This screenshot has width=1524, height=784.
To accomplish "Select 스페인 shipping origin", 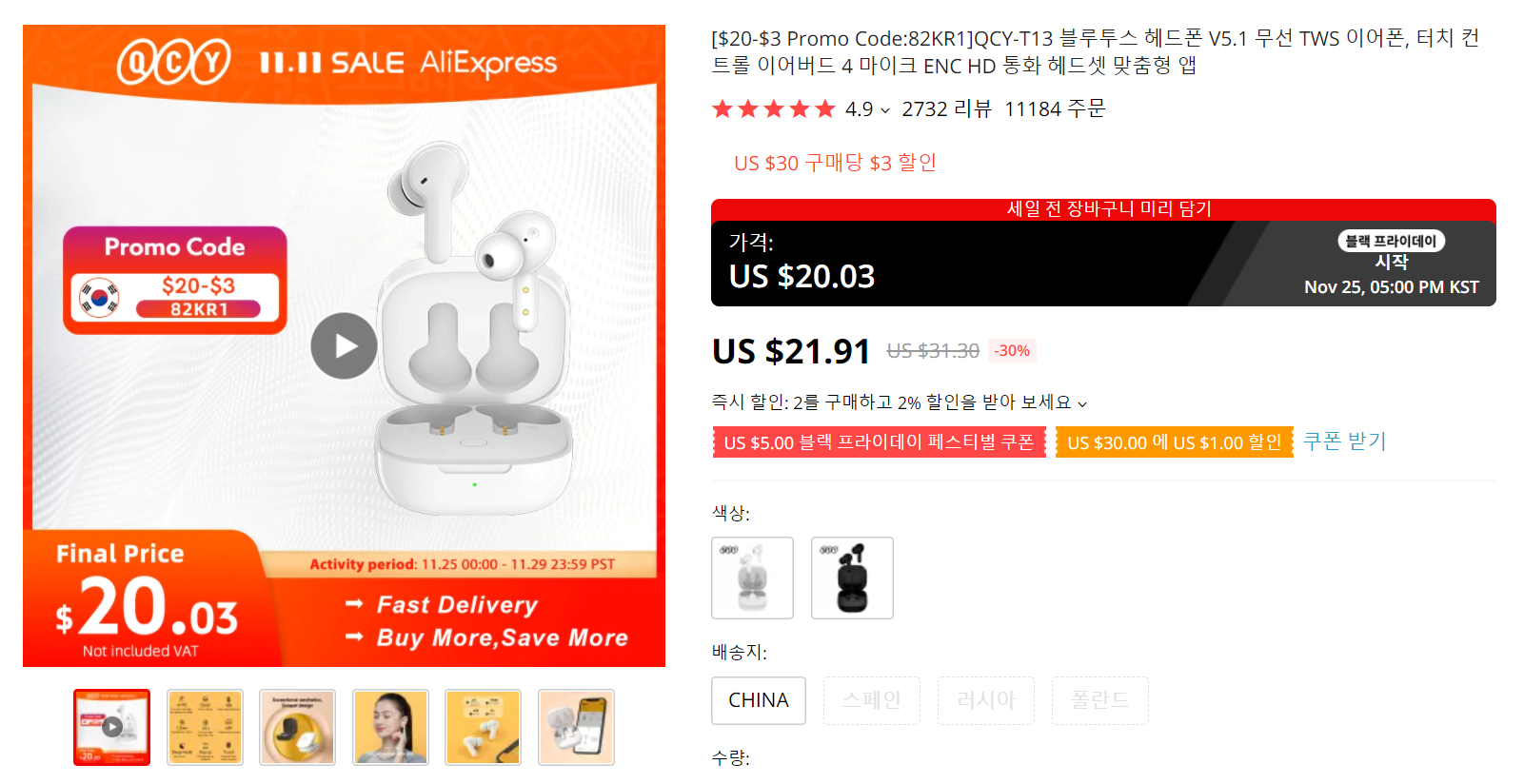I will 872,700.
